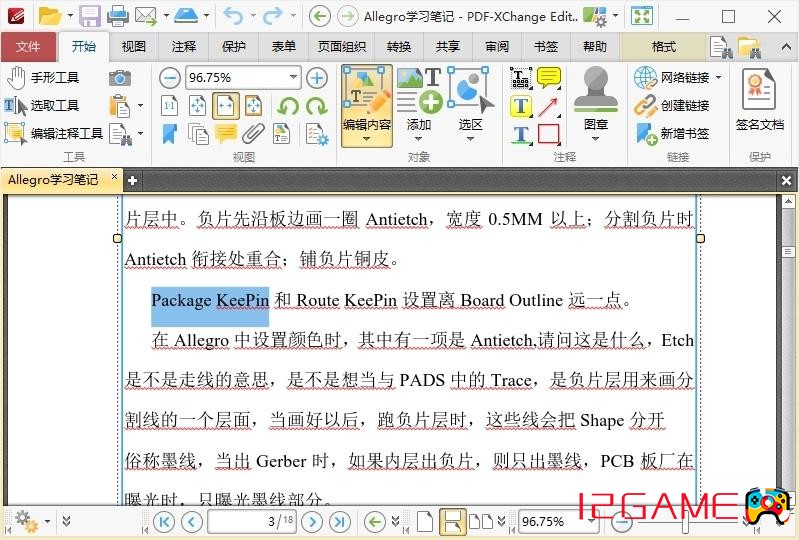Viewport: 799px width, 540px height.
Task: Switch to the Convert (转换) ribbon tab
Action: [398, 47]
